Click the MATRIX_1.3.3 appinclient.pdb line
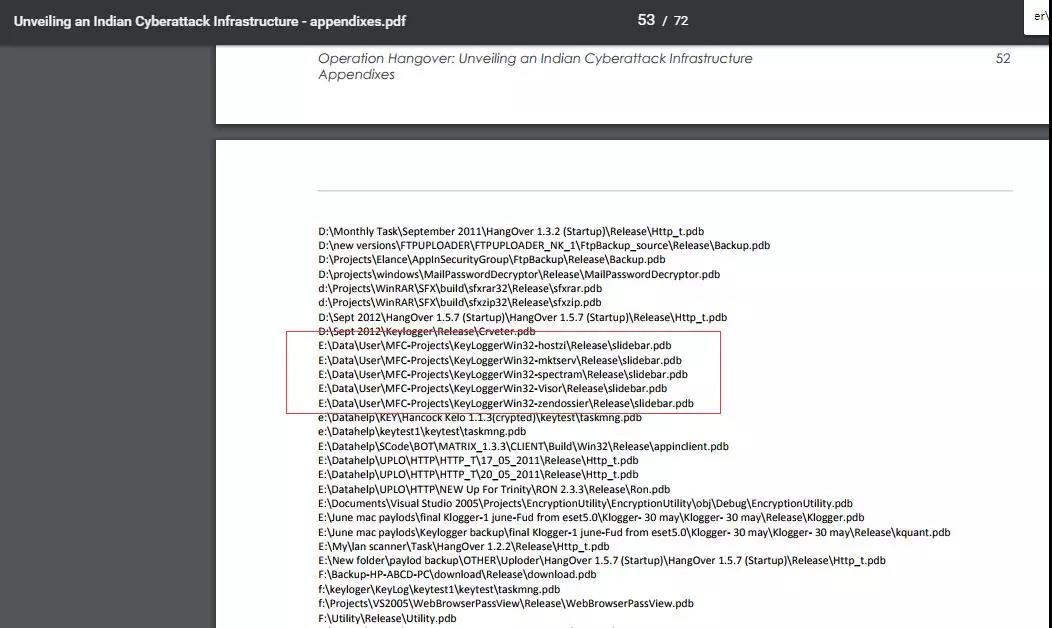Image resolution: width=1052 pixels, height=628 pixels. tap(523, 446)
